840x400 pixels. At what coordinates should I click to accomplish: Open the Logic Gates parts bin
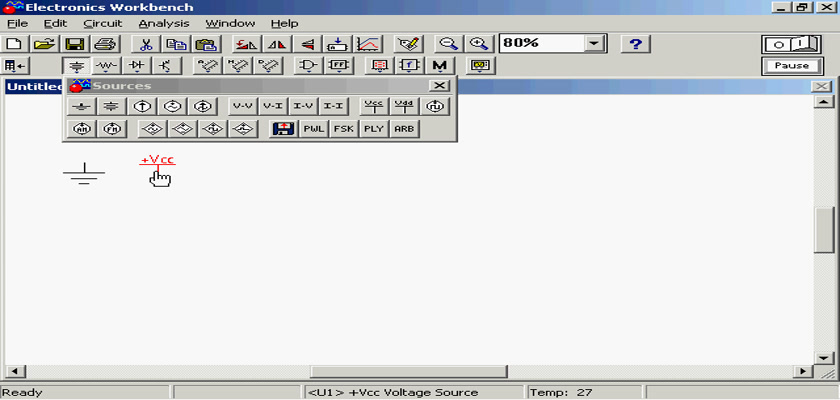click(x=309, y=66)
